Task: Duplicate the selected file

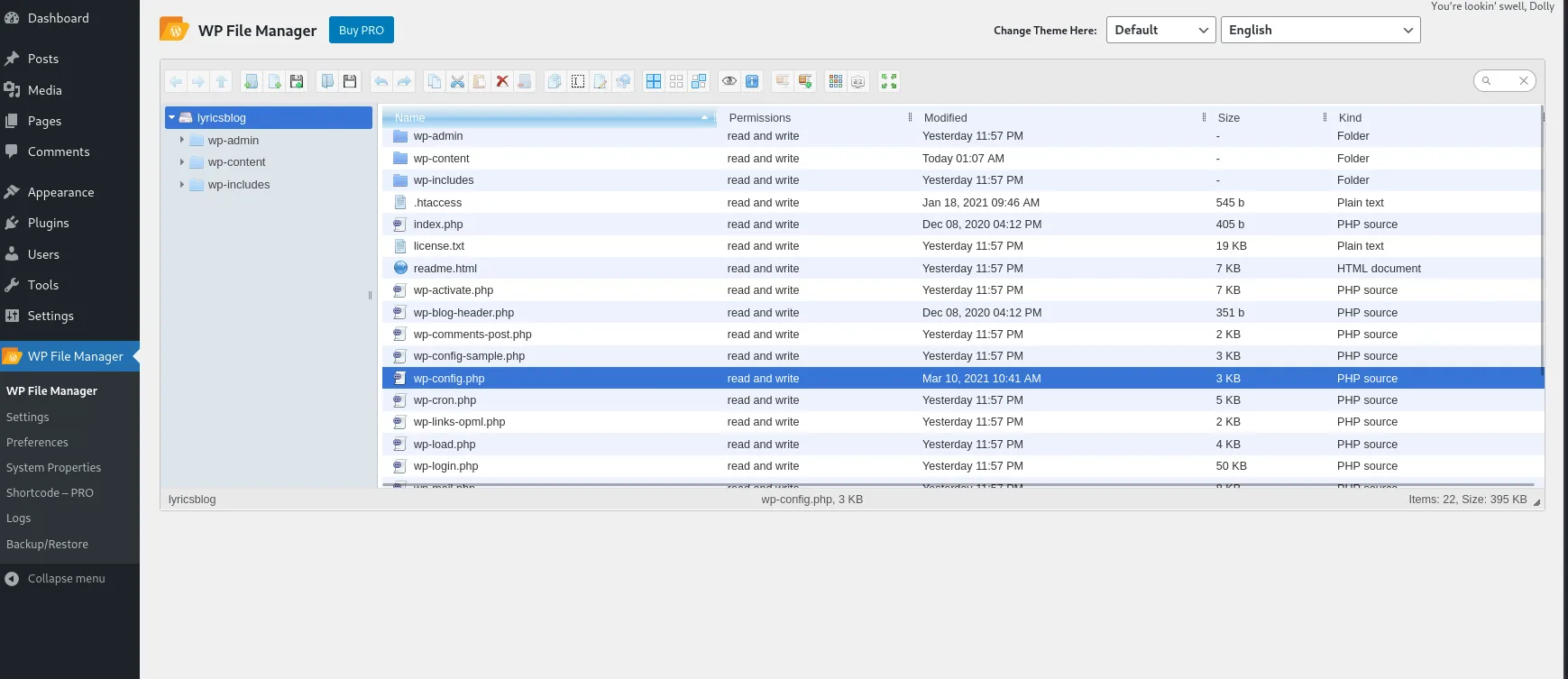Action: (555, 81)
